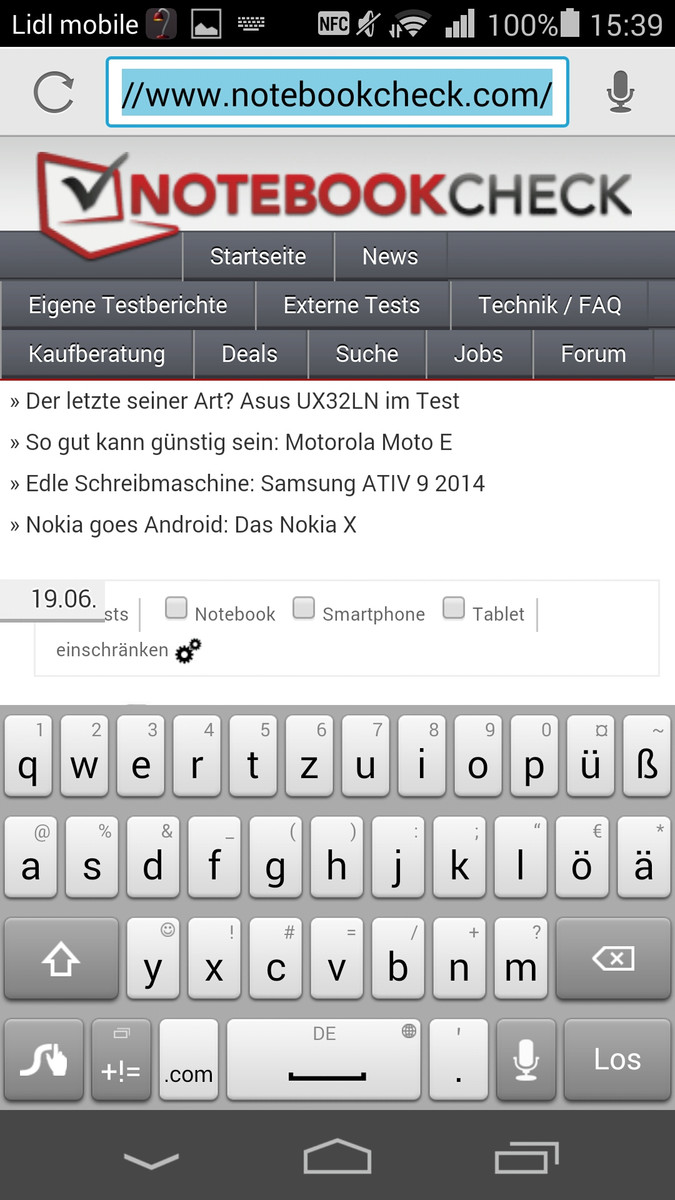
Task: Hide keyboard using the down chevron
Action: pyautogui.click(x=150, y=1160)
